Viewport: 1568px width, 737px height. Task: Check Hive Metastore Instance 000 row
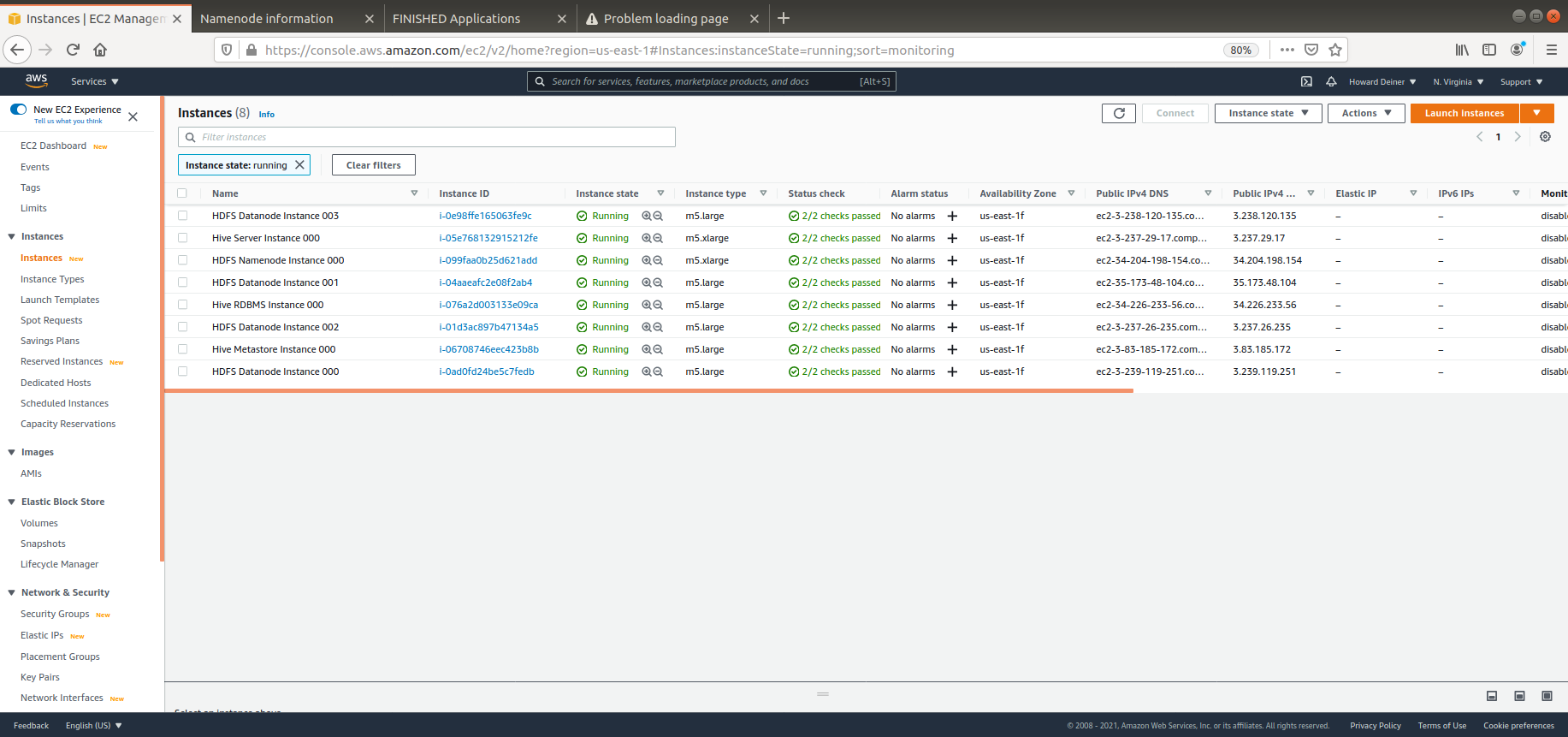point(182,349)
